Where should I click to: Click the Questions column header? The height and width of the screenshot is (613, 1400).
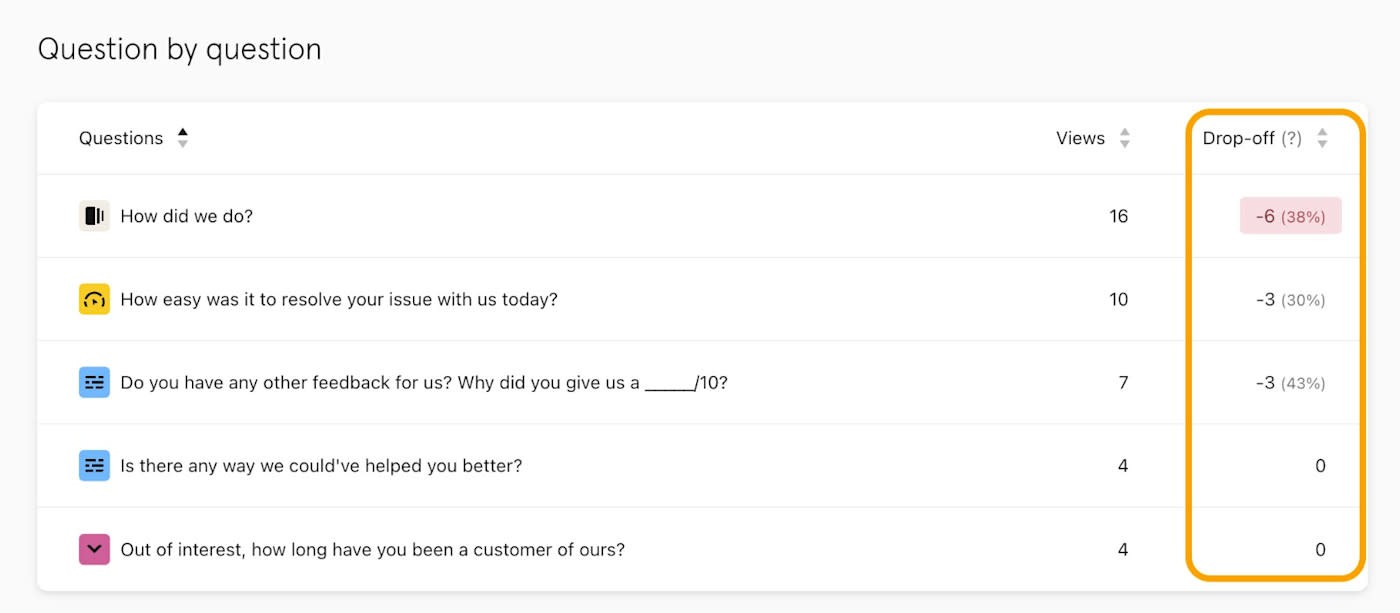(x=121, y=139)
